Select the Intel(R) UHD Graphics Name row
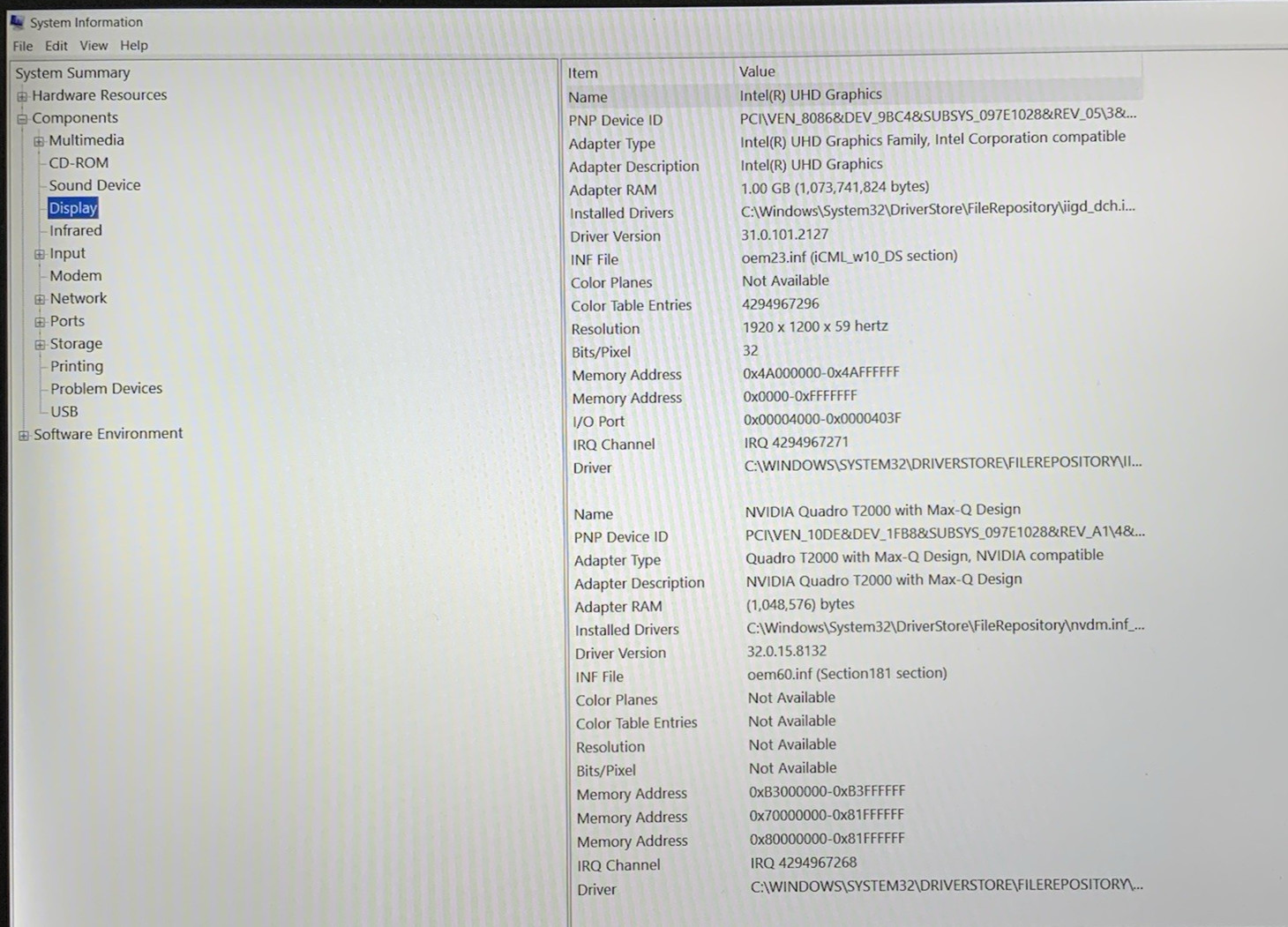 853,95
